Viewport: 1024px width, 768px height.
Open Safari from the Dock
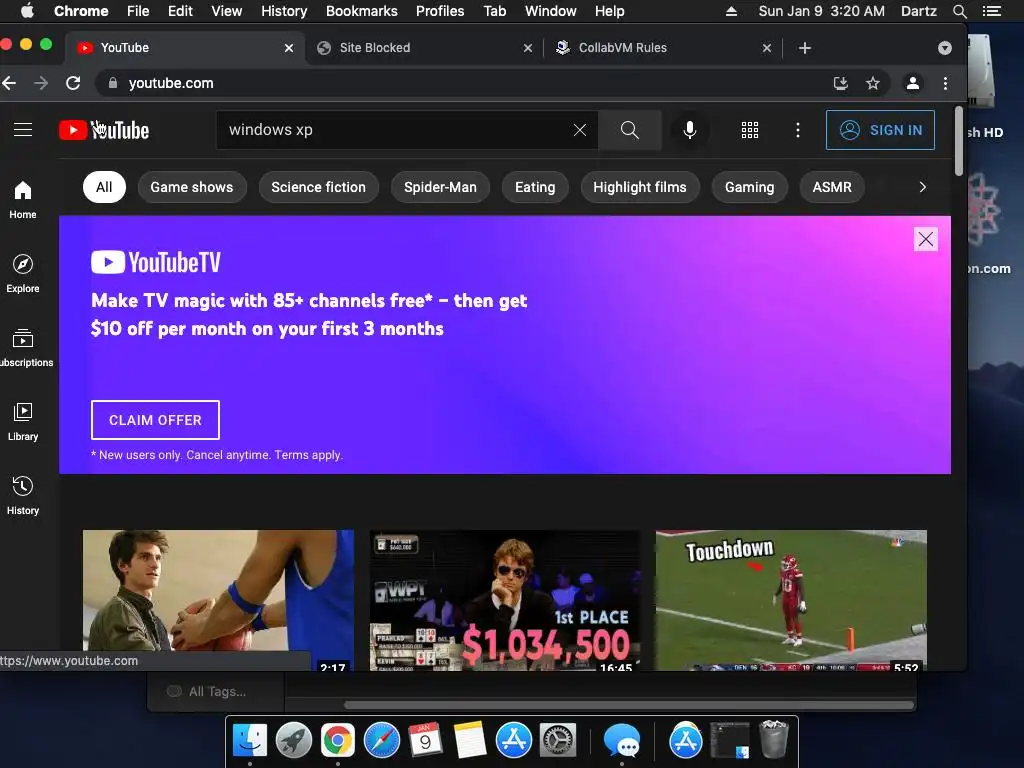[381, 740]
